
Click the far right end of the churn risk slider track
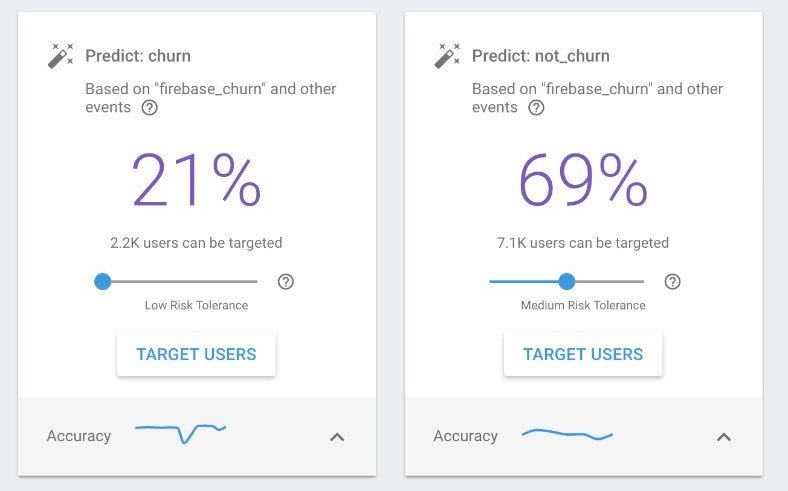[255, 281]
